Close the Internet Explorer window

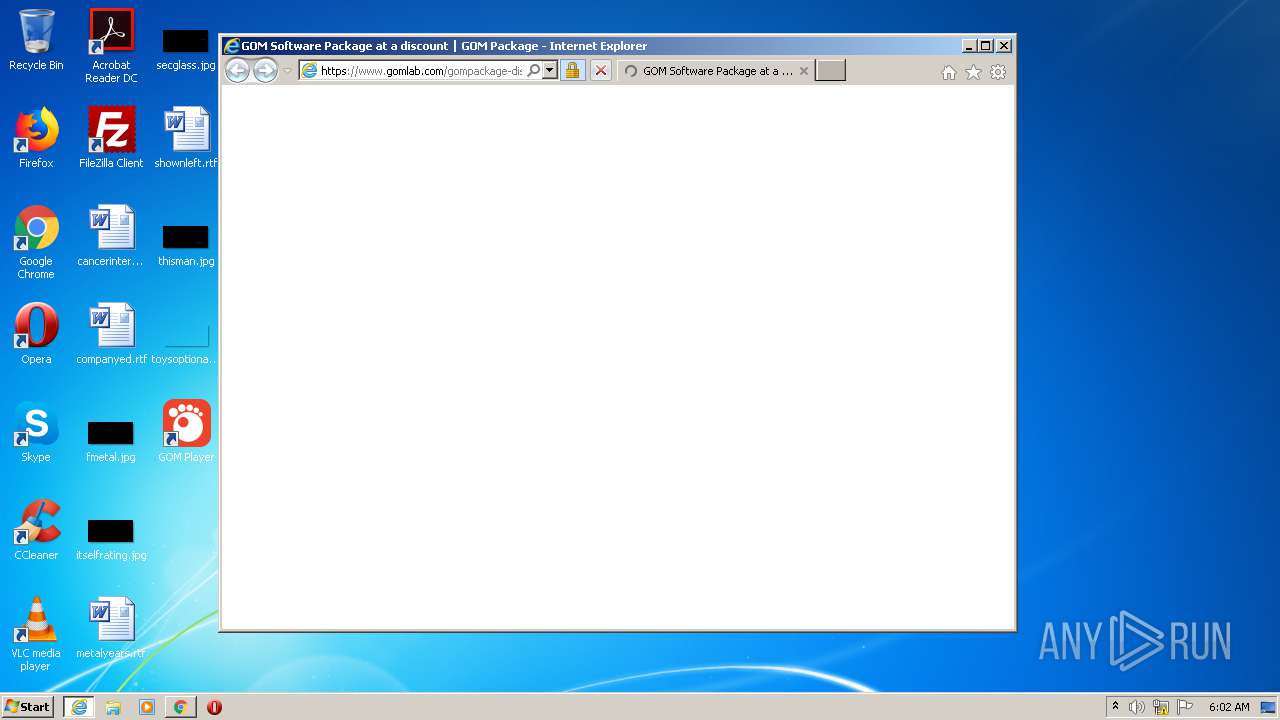(1004, 46)
